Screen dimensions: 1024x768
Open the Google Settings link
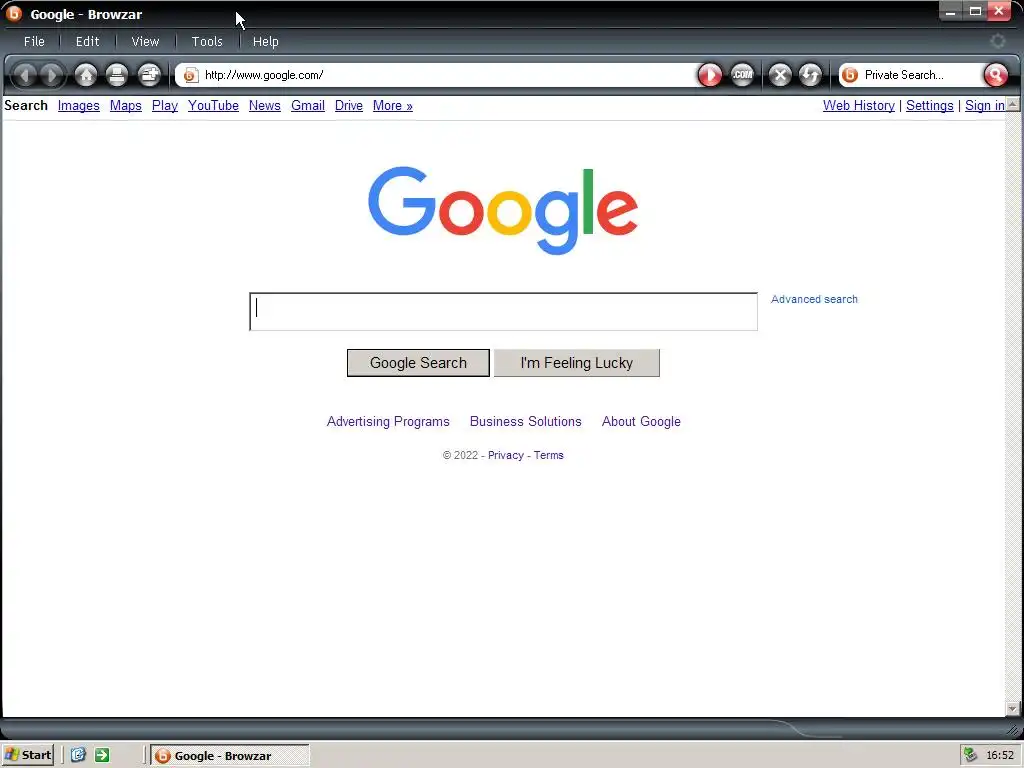click(x=929, y=106)
